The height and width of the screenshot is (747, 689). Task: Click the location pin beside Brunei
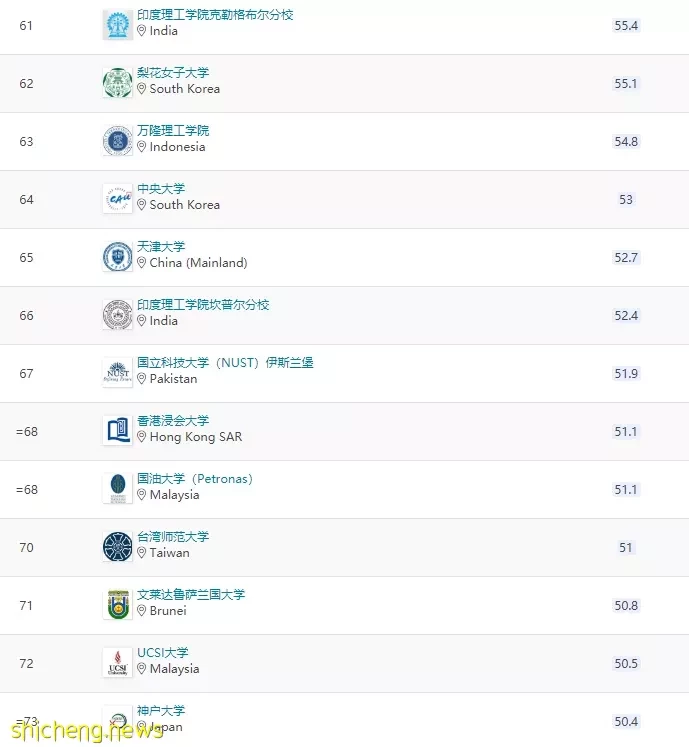[x=142, y=611]
